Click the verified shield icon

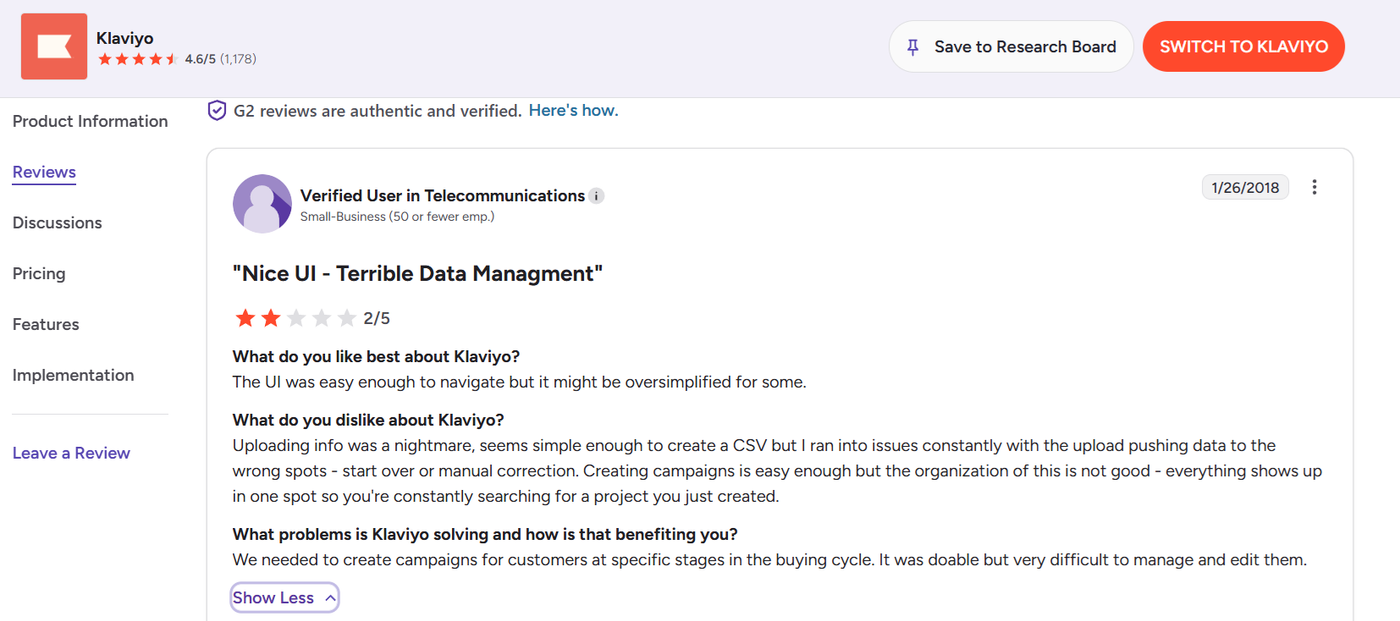pos(217,111)
